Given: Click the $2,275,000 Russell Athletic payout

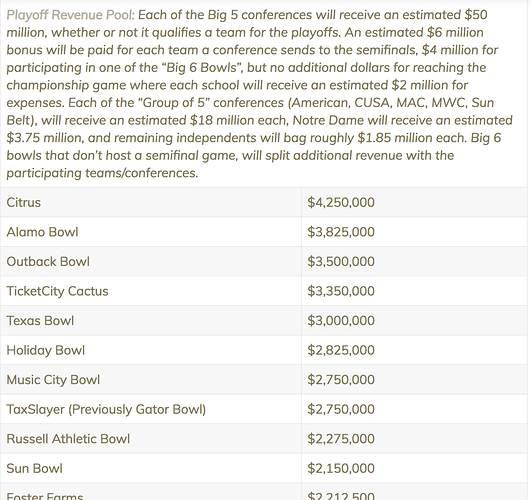Looking at the screenshot, I should (x=341, y=439).
